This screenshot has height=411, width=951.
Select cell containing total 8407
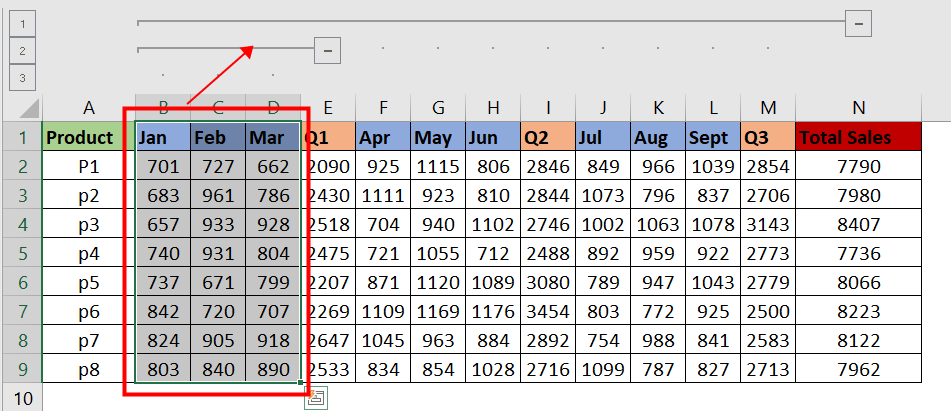pyautogui.click(x=859, y=225)
